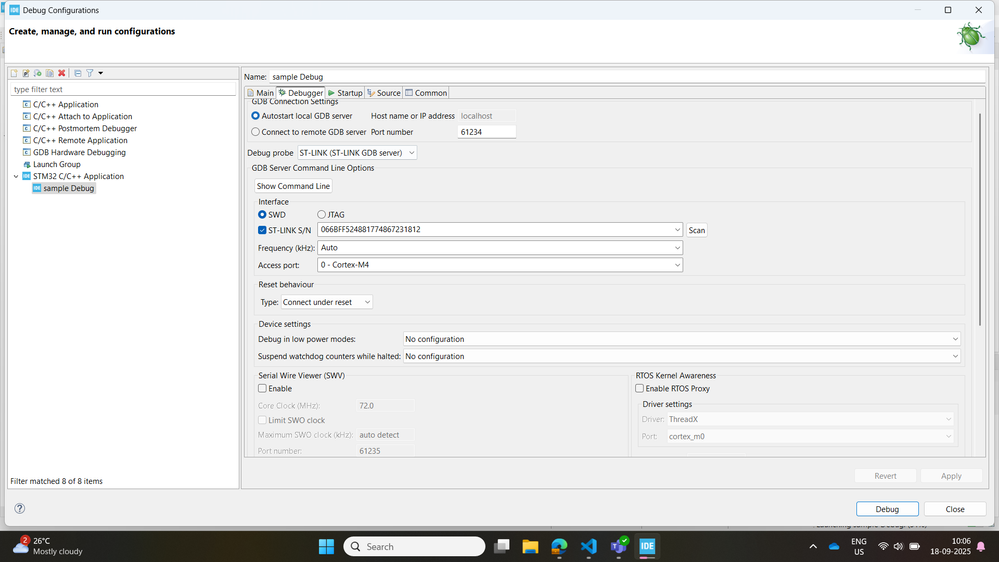Open Debug in low power modes dropdown
Screen dimensions: 999x562
click(x=681, y=339)
